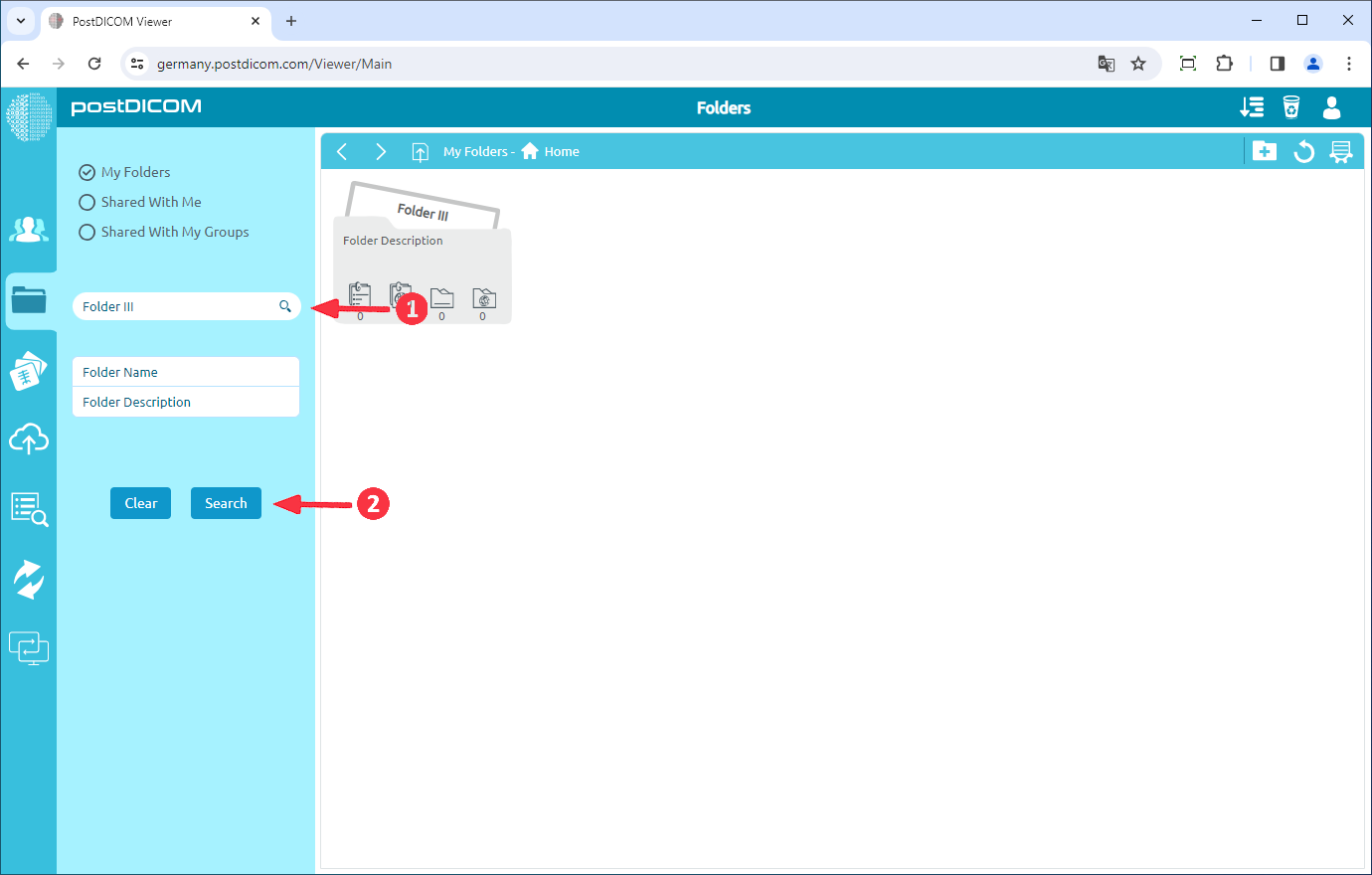Open the user account icon top right

point(1331,107)
